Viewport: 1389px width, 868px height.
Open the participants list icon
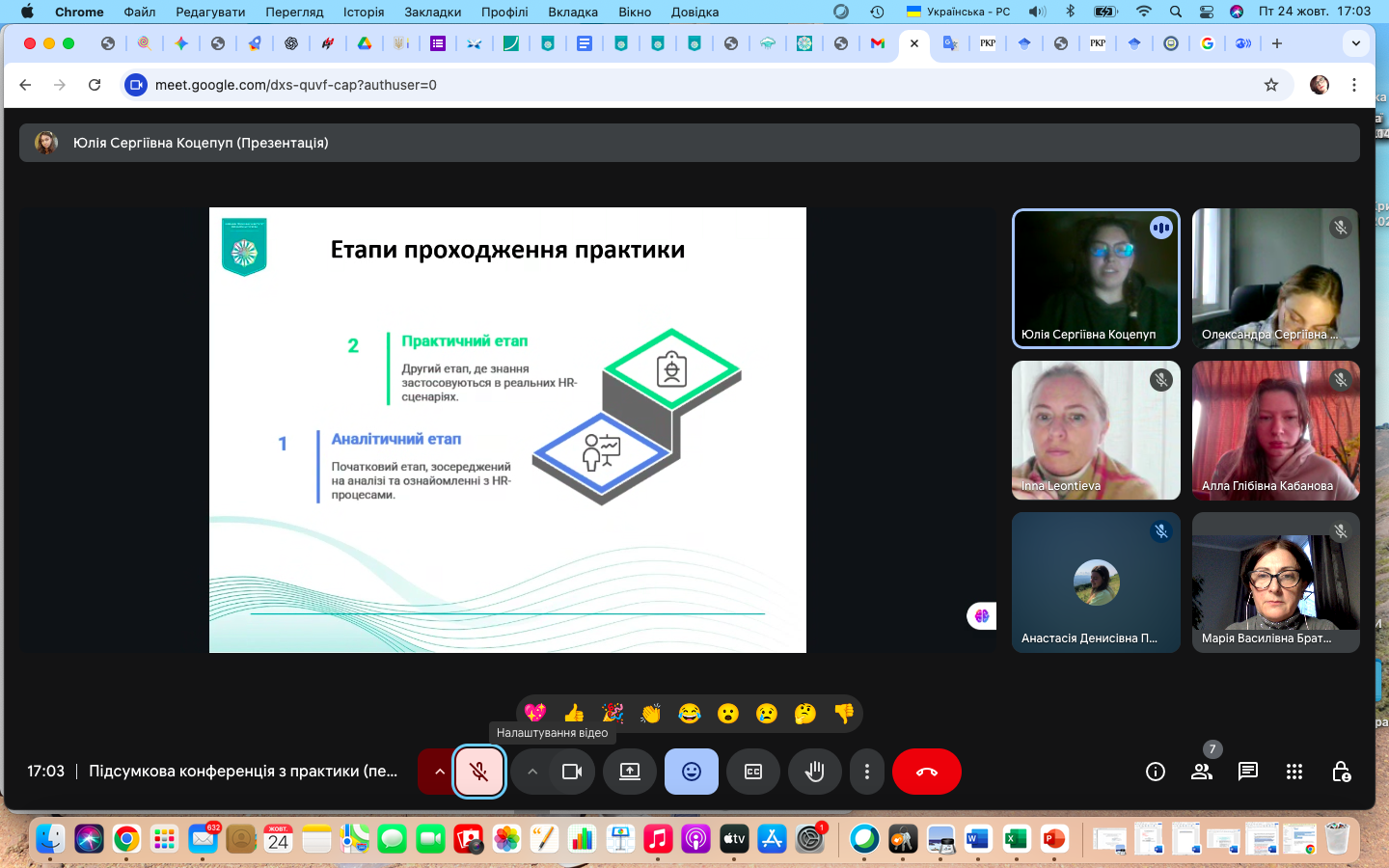[1202, 772]
